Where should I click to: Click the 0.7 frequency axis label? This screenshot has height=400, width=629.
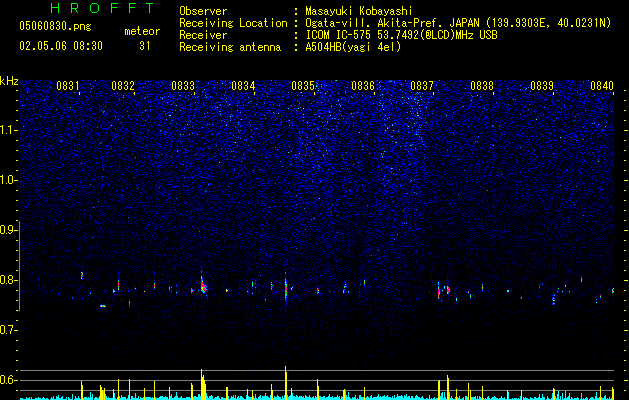click(x=8, y=330)
